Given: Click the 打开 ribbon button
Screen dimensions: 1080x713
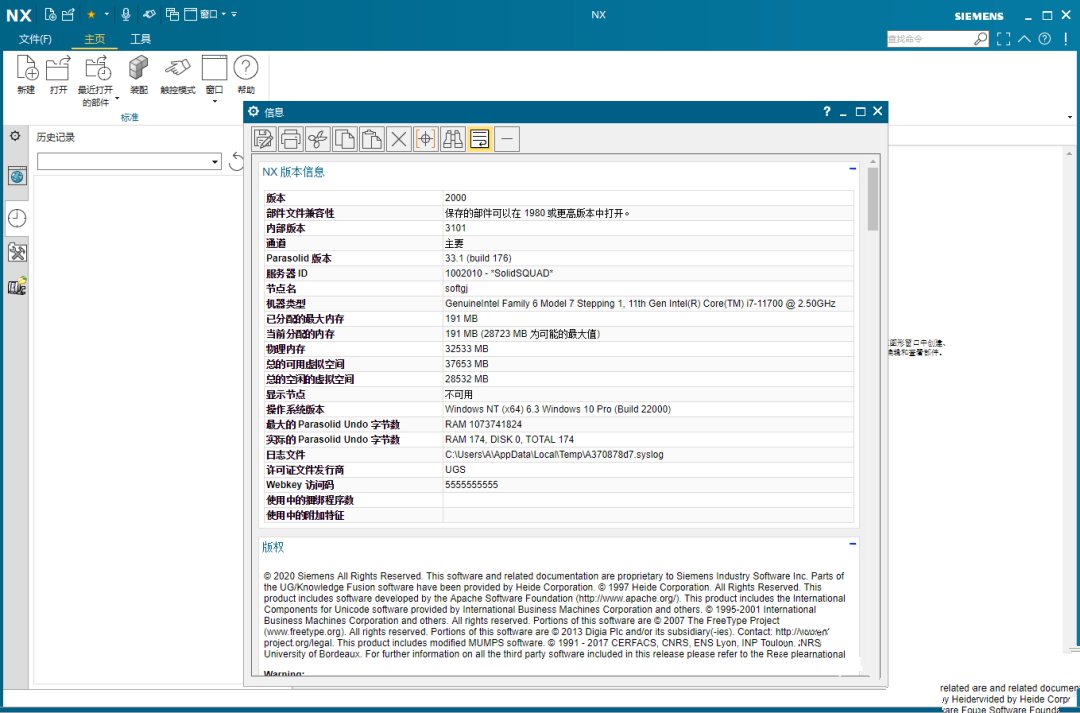Looking at the screenshot, I should pos(59,74).
